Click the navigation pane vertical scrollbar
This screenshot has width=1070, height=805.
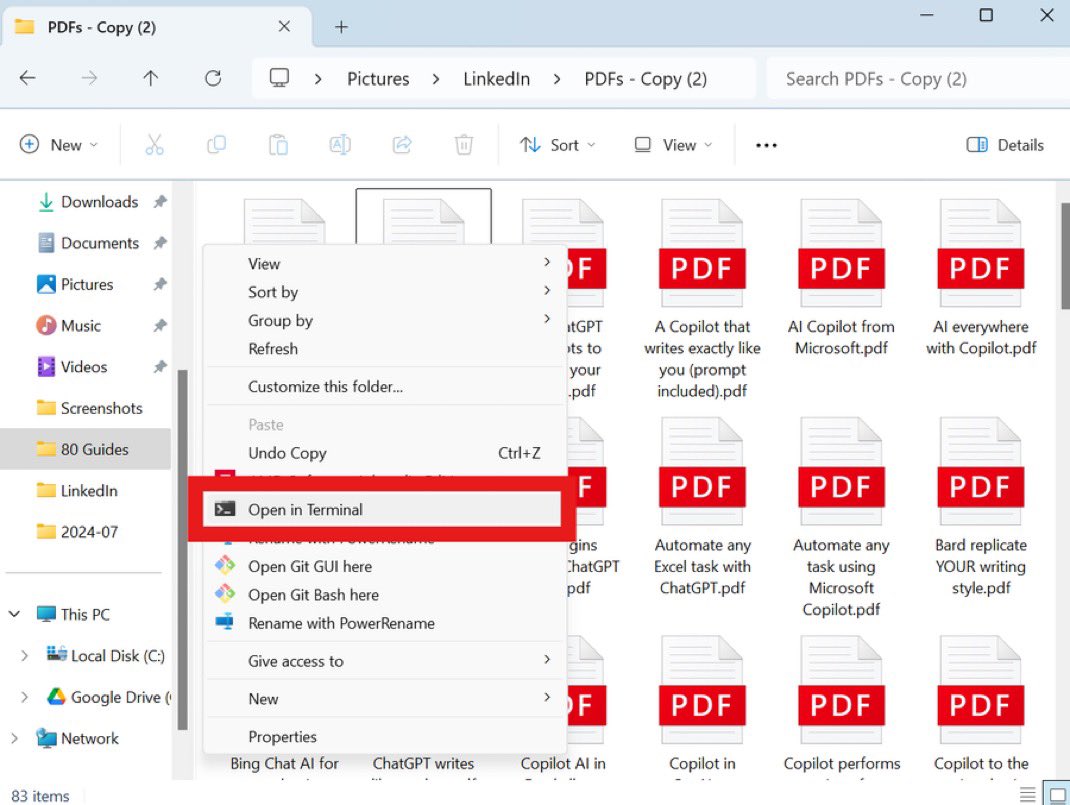point(182,549)
